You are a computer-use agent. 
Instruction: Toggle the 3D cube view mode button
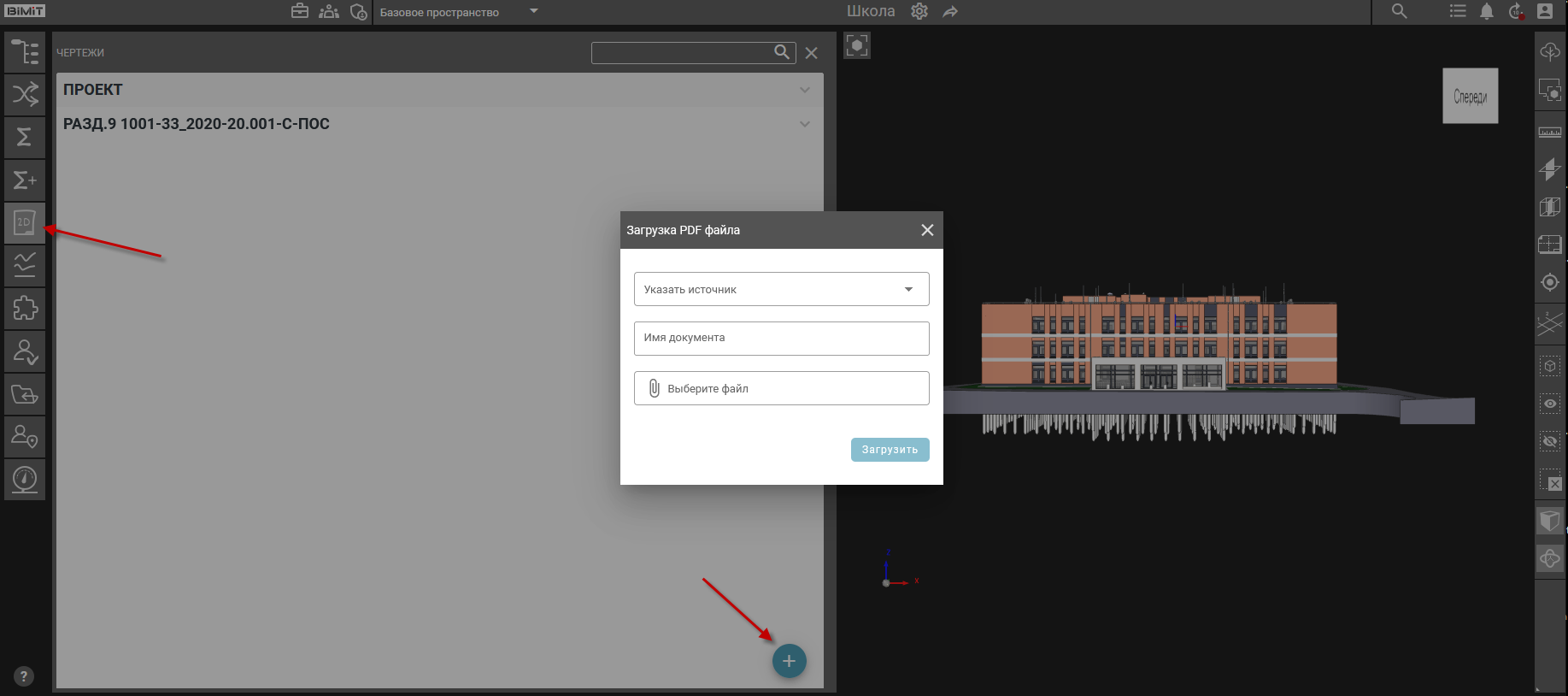tap(1549, 520)
